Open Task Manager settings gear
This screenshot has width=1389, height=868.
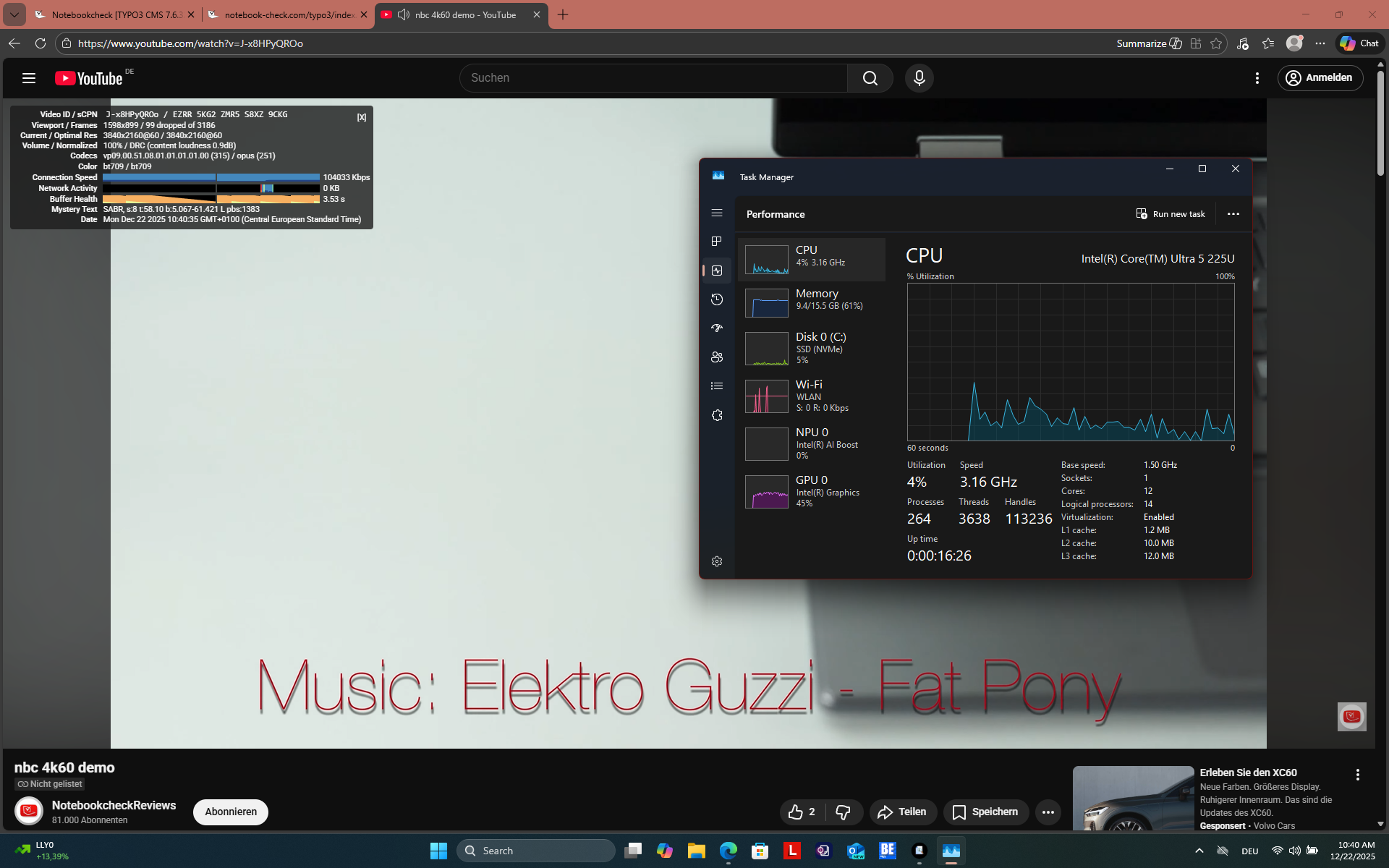(717, 561)
